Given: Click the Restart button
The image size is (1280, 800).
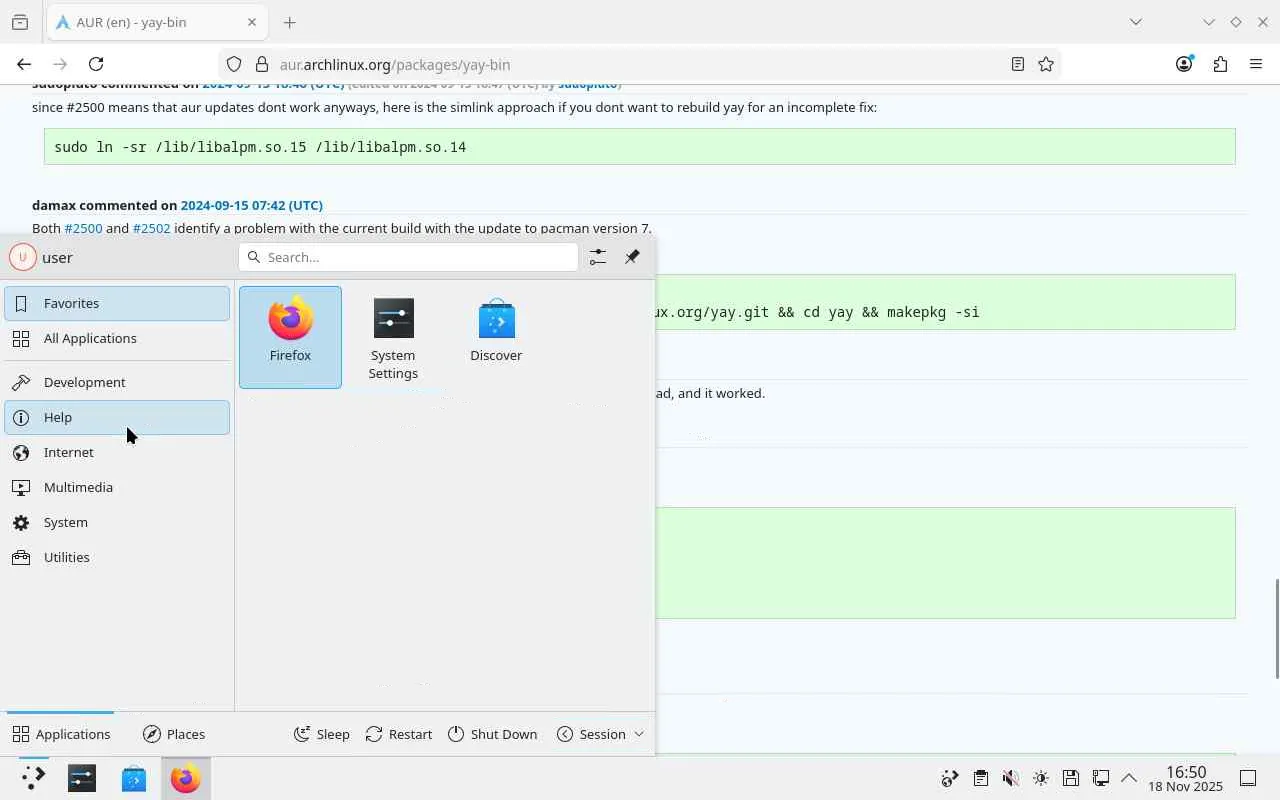Looking at the screenshot, I should point(399,734).
